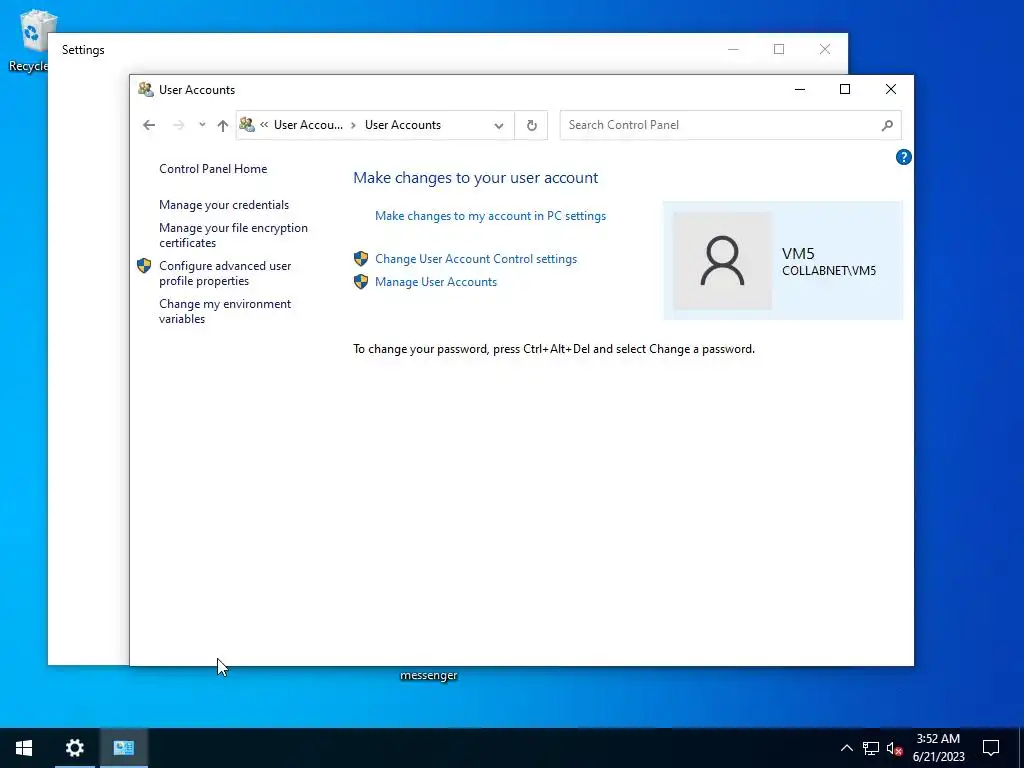The image size is (1024, 768).
Task: Open Manage your file encryption certificates
Action: (233, 235)
